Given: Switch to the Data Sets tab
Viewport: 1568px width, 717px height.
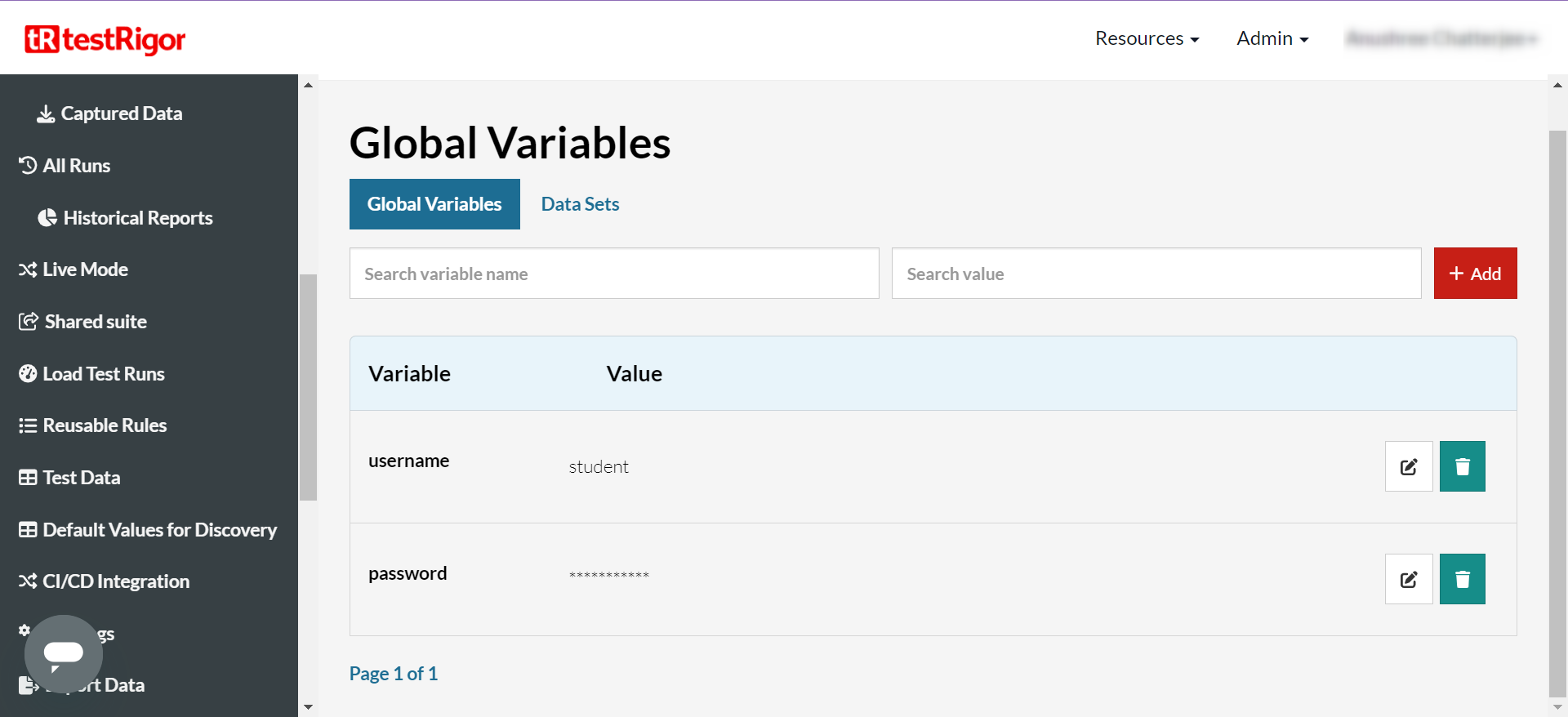Looking at the screenshot, I should click(x=580, y=204).
